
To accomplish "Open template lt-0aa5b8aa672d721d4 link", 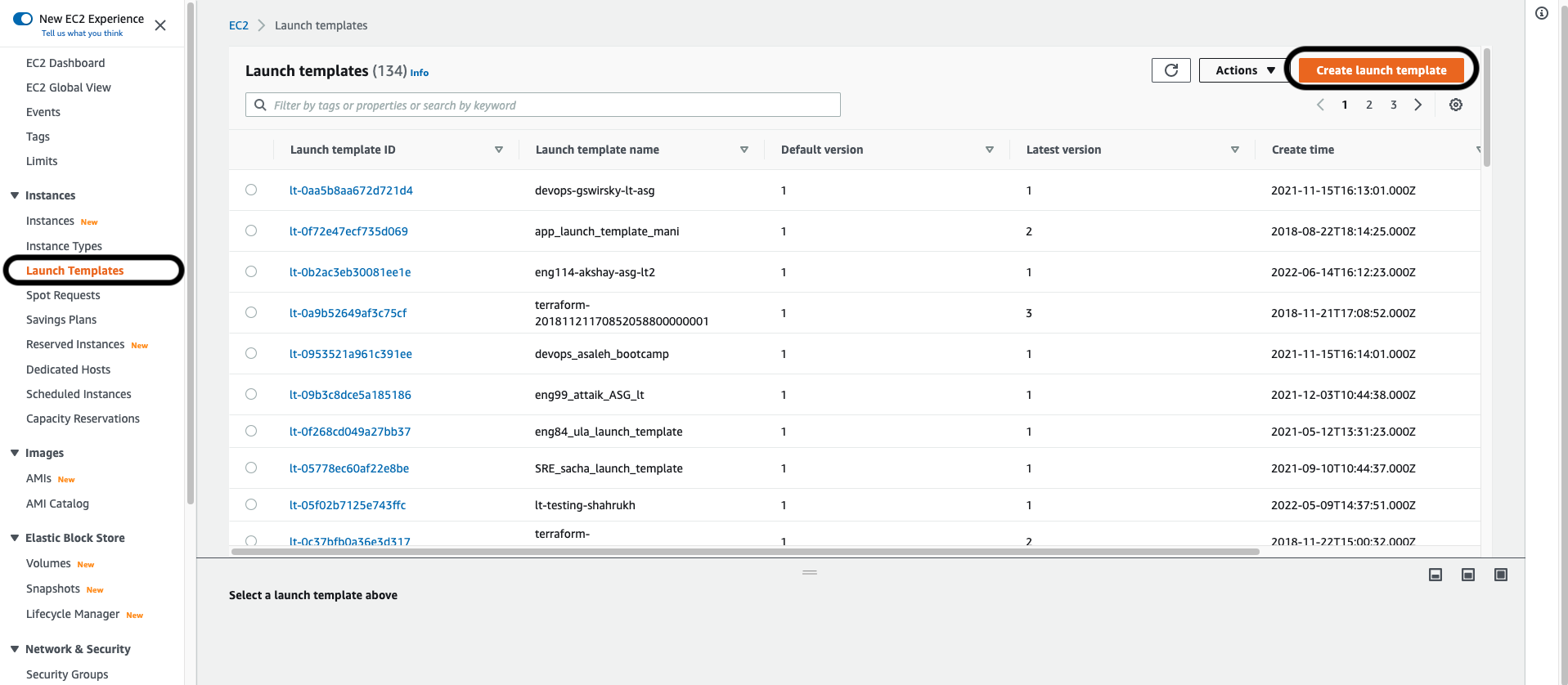I will [351, 190].
